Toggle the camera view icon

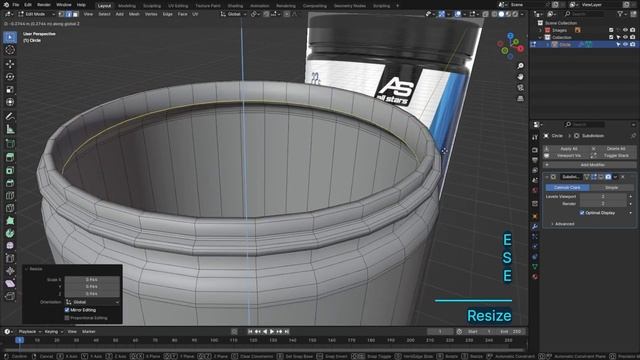(520, 88)
